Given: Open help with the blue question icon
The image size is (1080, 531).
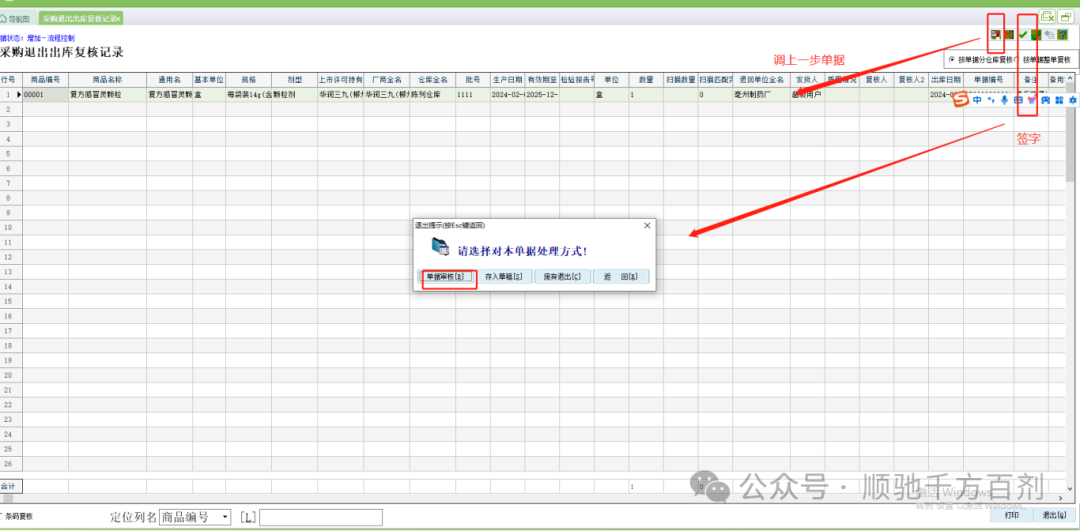Looking at the screenshot, I should click(1062, 34).
